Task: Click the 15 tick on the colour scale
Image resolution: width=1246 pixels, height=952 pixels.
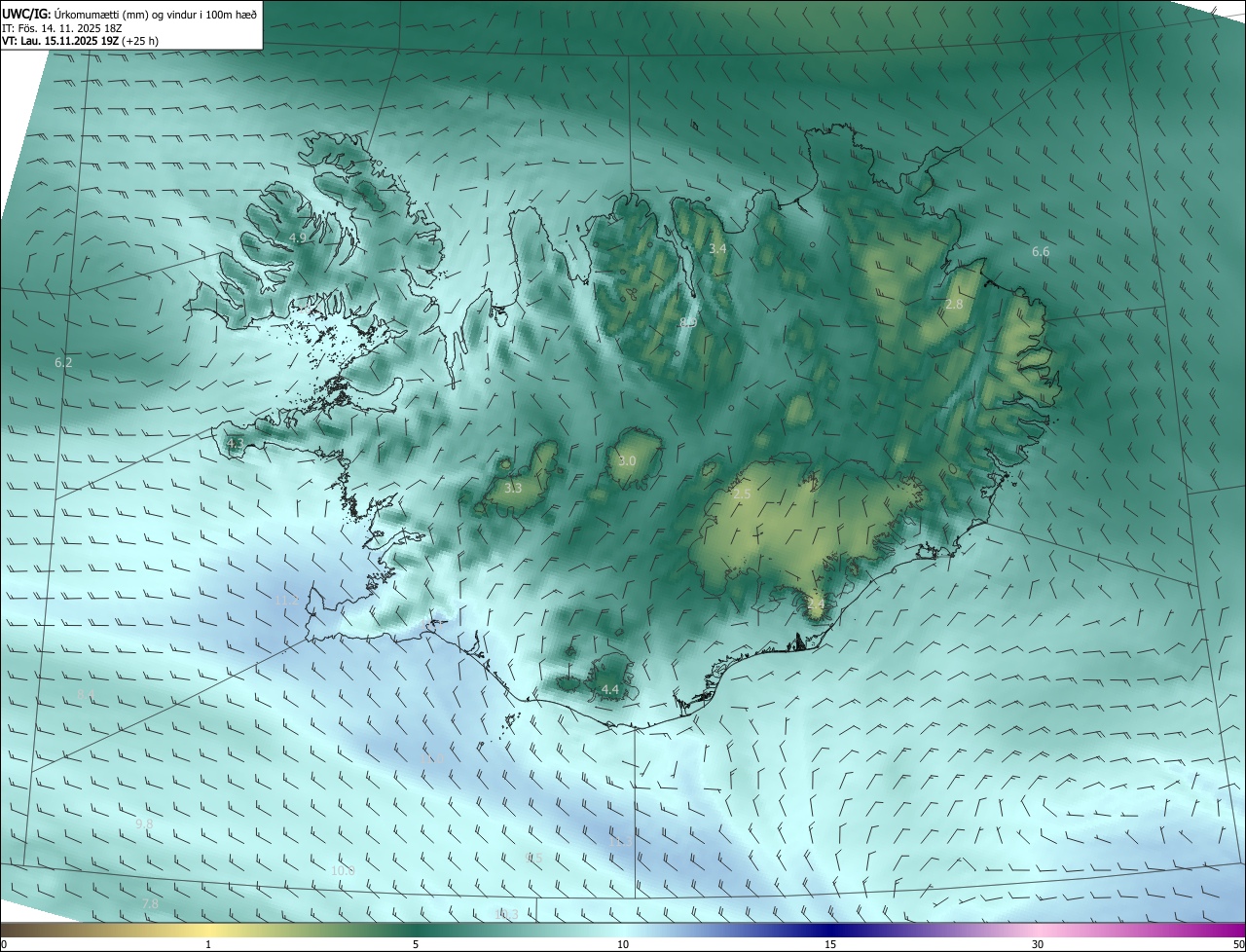Action: pyautogui.click(x=830, y=944)
